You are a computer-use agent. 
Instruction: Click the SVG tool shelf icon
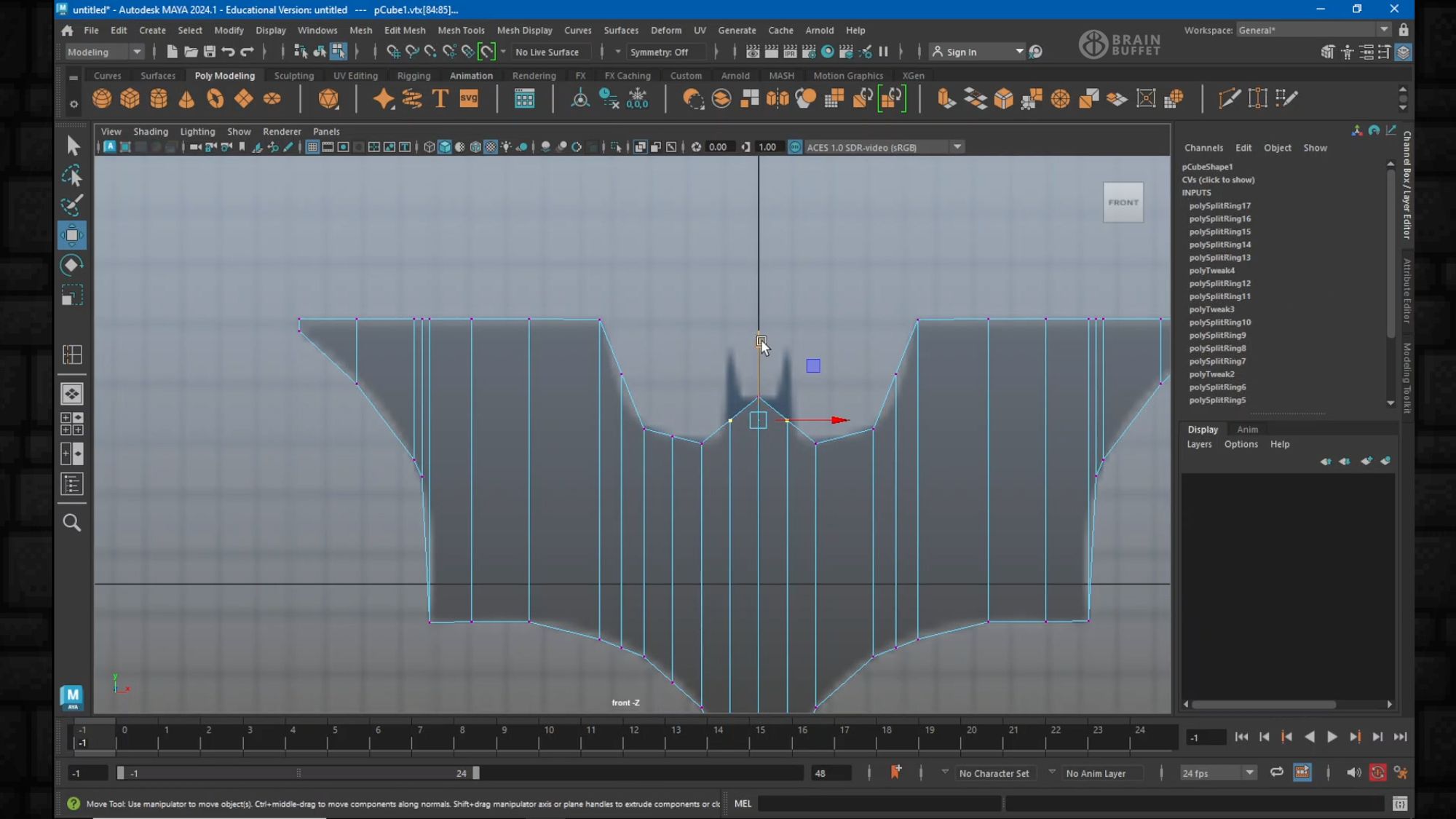[x=469, y=98]
